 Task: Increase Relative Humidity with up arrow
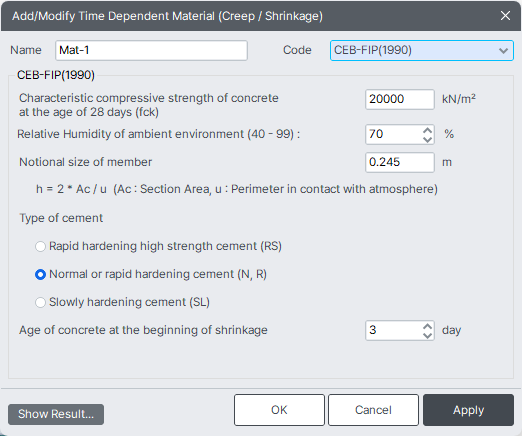click(427, 130)
